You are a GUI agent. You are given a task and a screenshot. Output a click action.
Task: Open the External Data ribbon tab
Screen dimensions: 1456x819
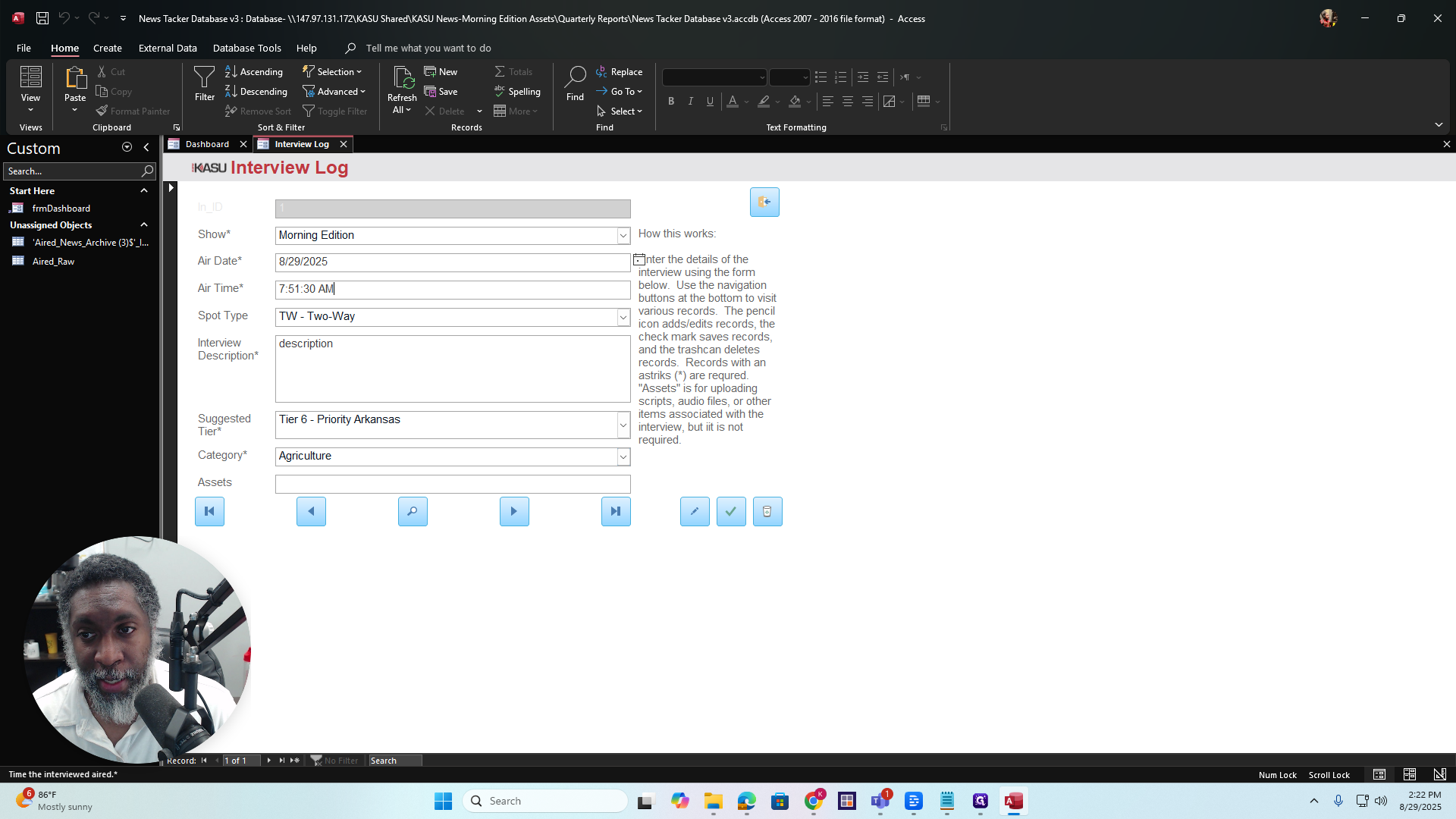tap(168, 48)
